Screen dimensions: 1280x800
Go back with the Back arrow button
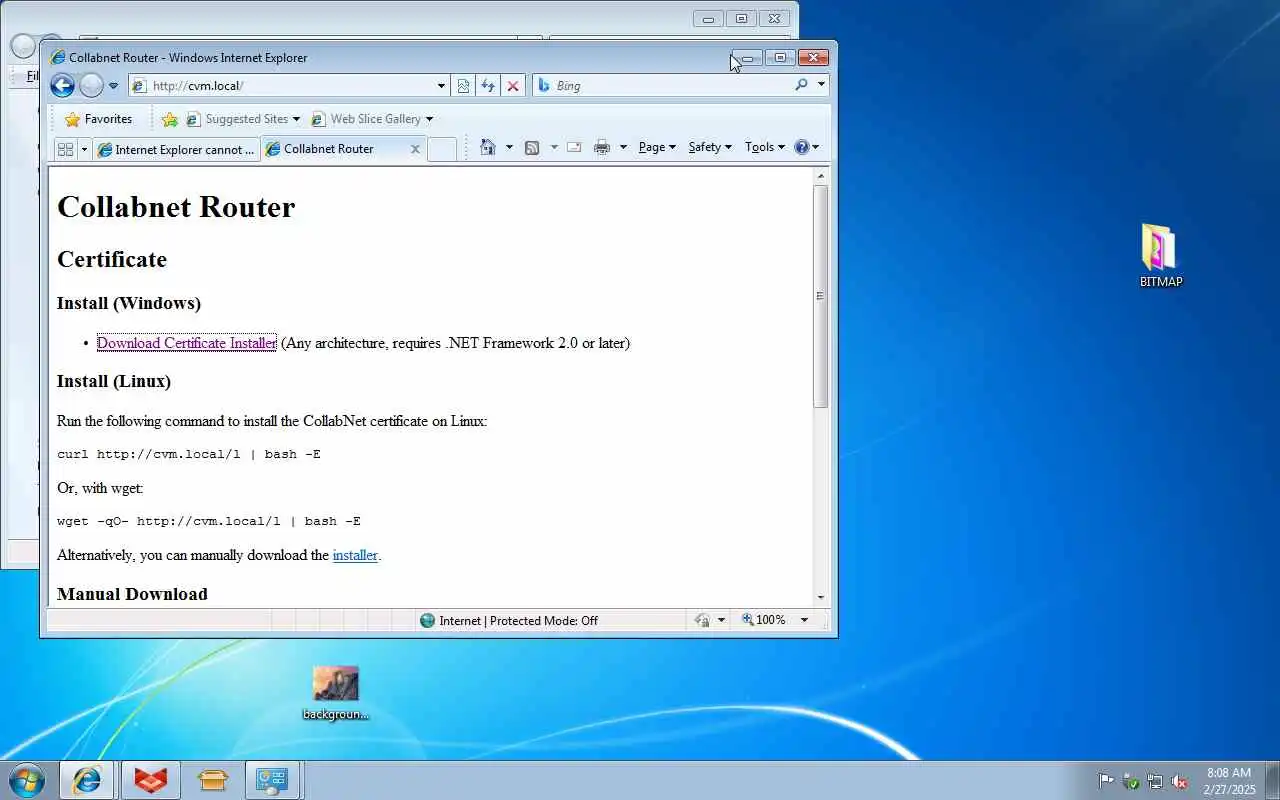pos(62,86)
